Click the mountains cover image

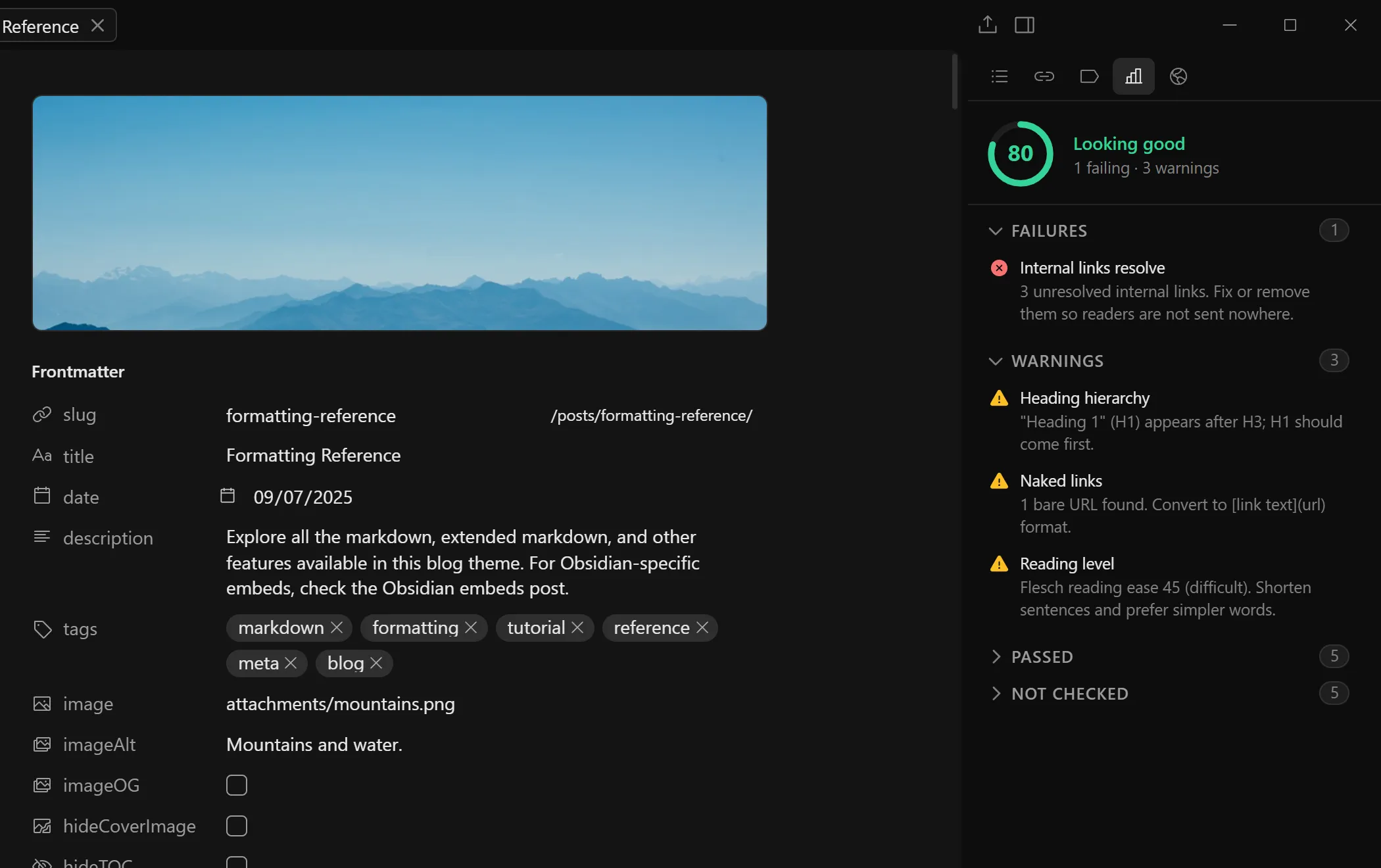pyautogui.click(x=400, y=213)
